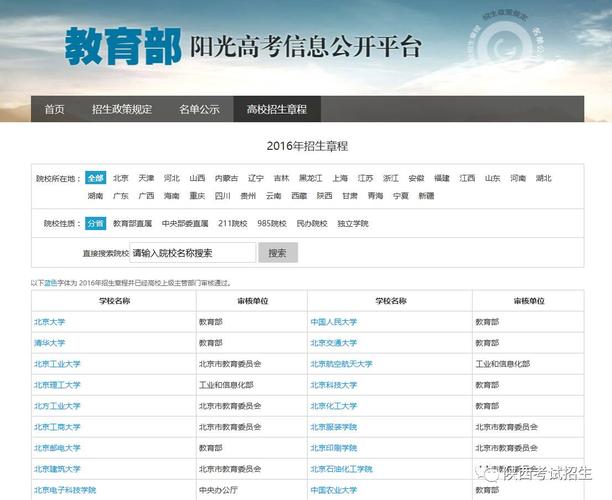This screenshot has height=500, width=612.
Task: Filter schools by 甘肃 location
Action: click(x=350, y=196)
